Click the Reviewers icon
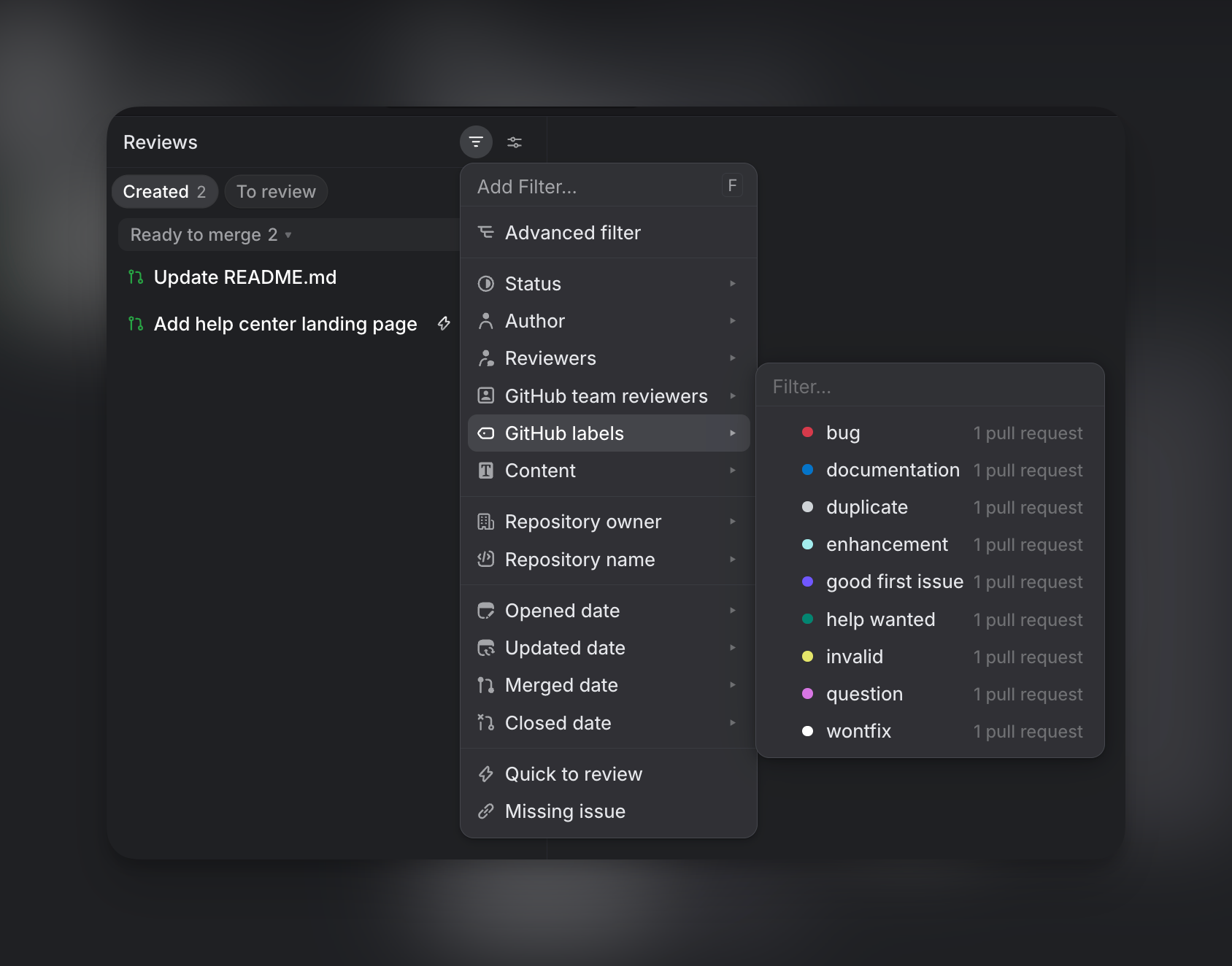 point(485,358)
